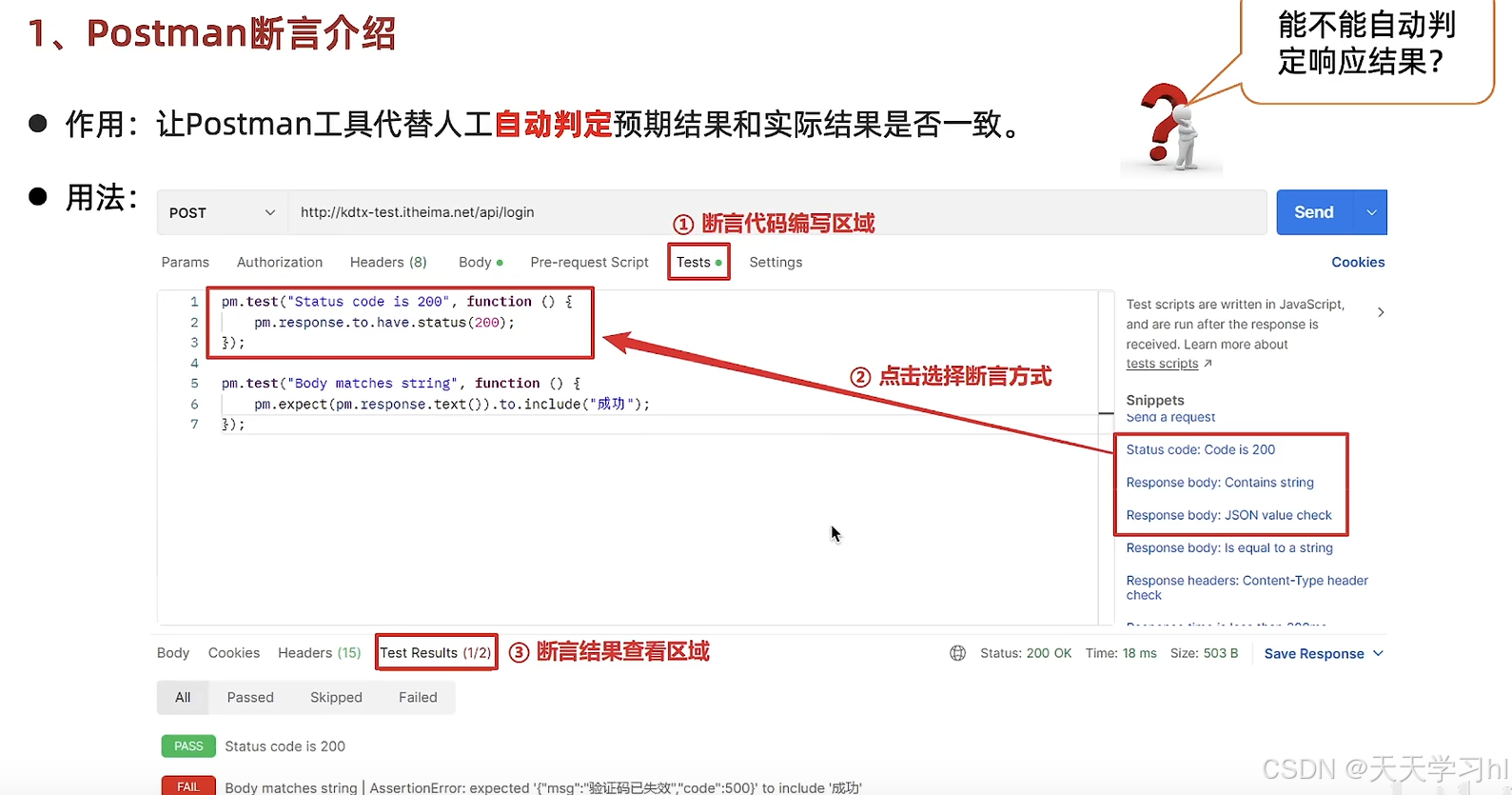Screen dimensions: 1512x795
Task: Switch to the Params tab
Action: point(186,262)
